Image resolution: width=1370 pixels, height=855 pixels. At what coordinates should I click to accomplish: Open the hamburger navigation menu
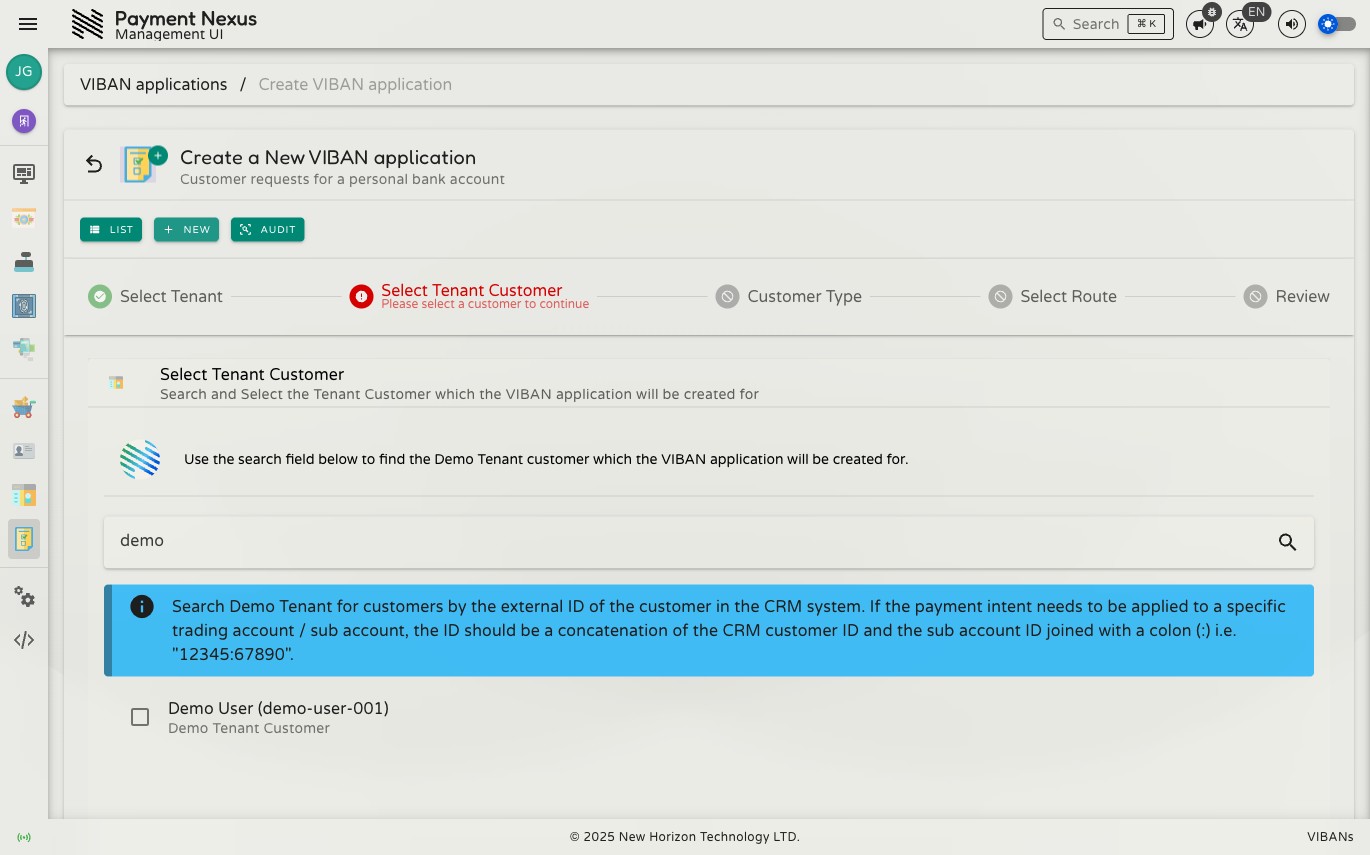pos(28,24)
